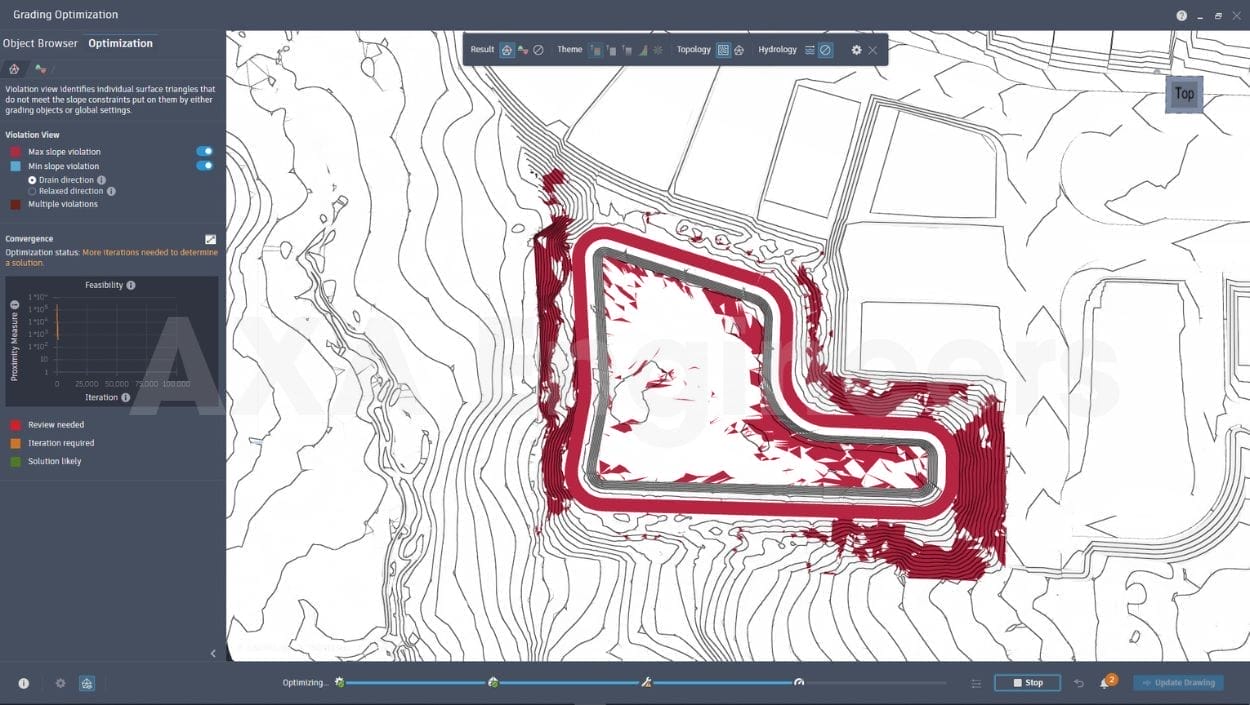Open the Optimization tab

click(x=120, y=43)
